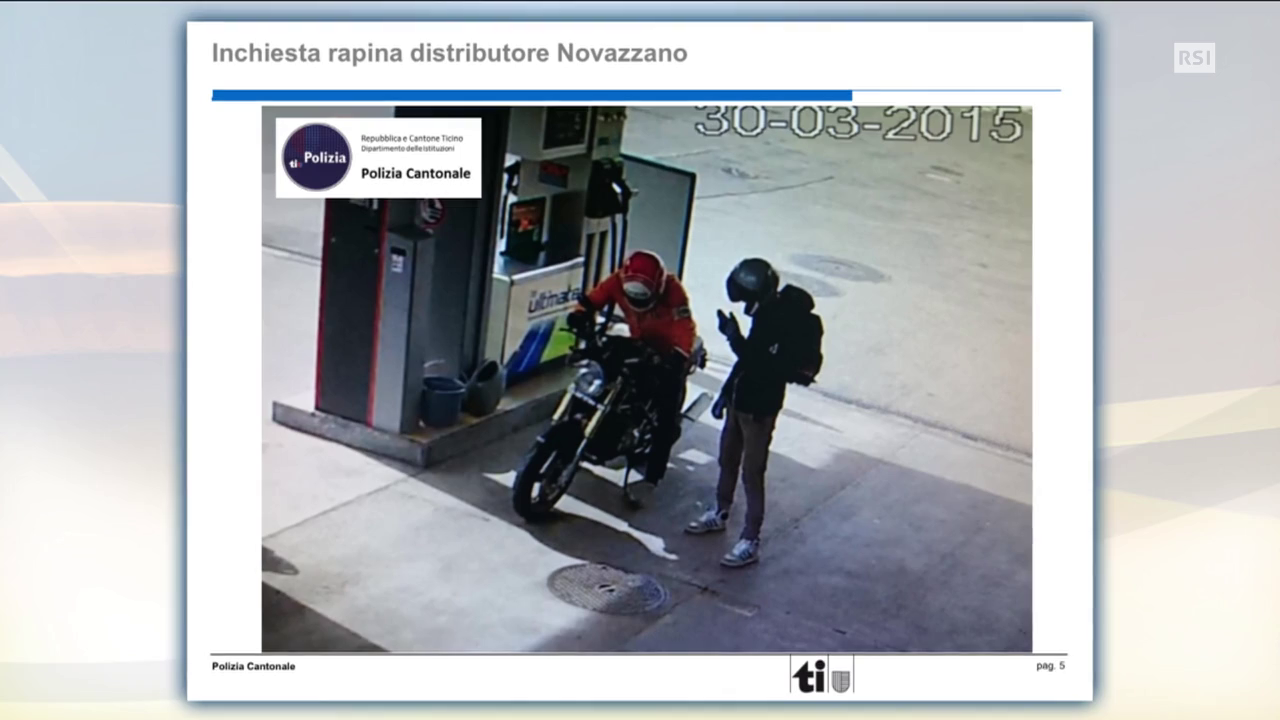Click the 30-03-2015 date stamp

(x=858, y=124)
